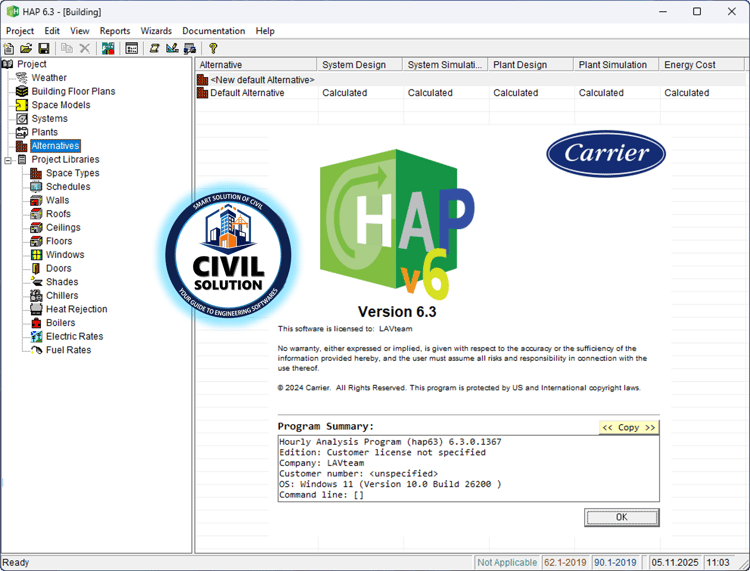This screenshot has width=750, height=571.
Task: Click Not Applicable in the status bar
Action: click(x=507, y=562)
